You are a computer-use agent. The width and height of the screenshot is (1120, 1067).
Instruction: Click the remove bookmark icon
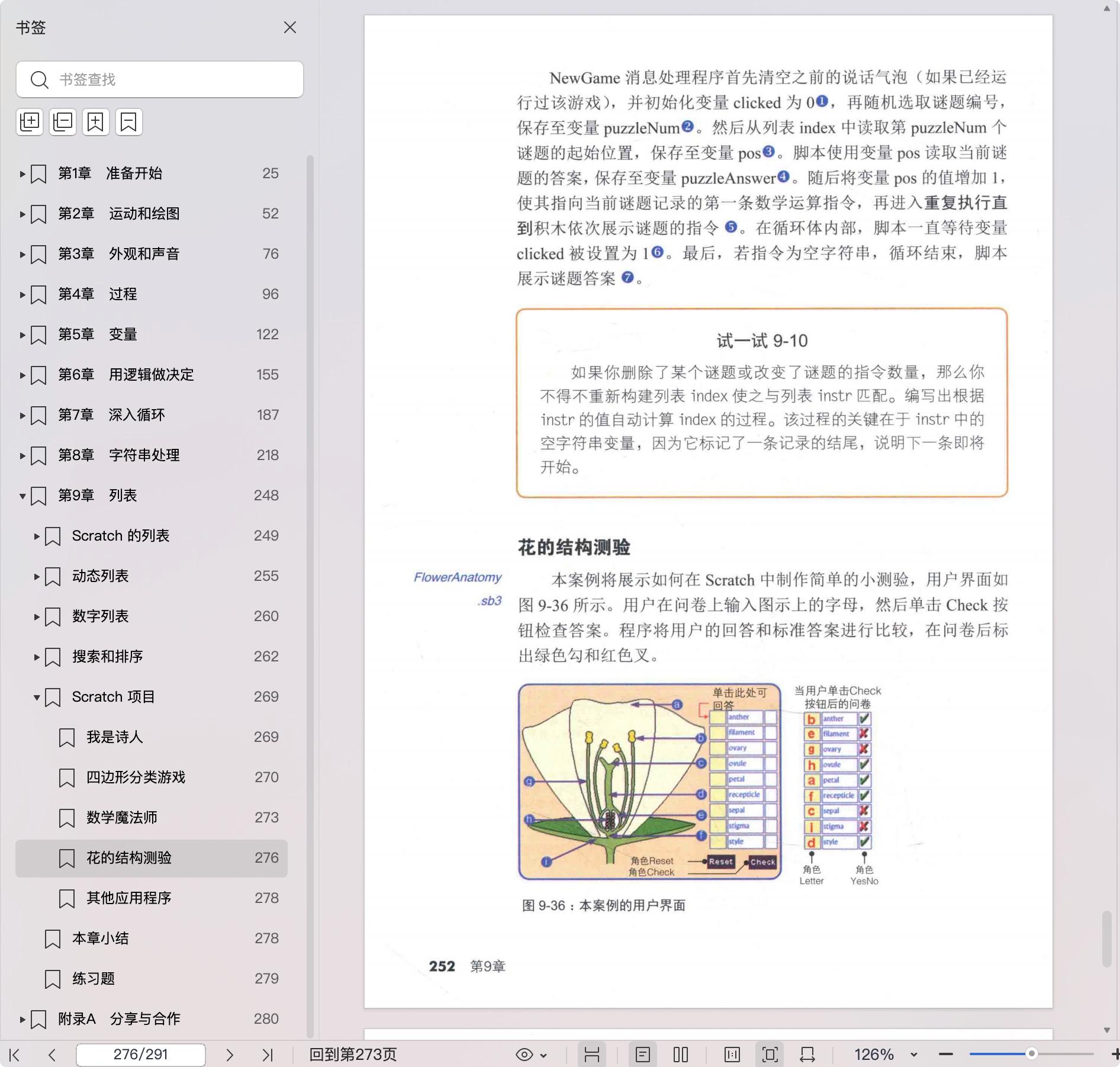128,122
